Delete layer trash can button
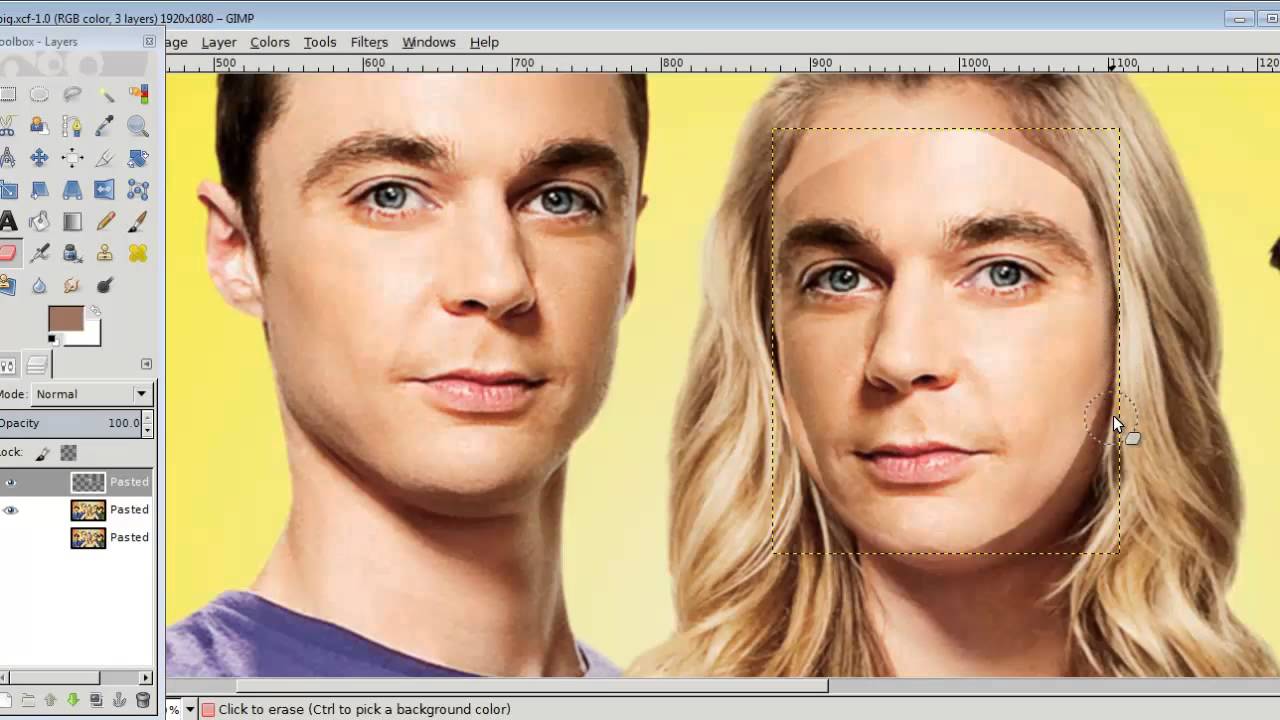The image size is (1280, 720). click(x=143, y=701)
